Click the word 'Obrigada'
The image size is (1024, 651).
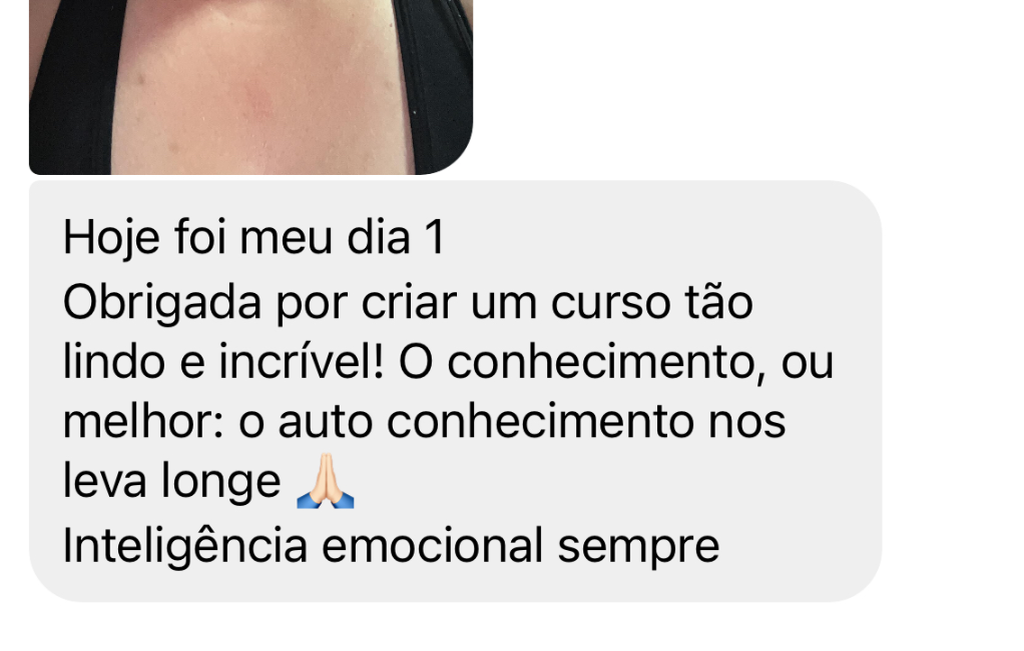pos(162,304)
